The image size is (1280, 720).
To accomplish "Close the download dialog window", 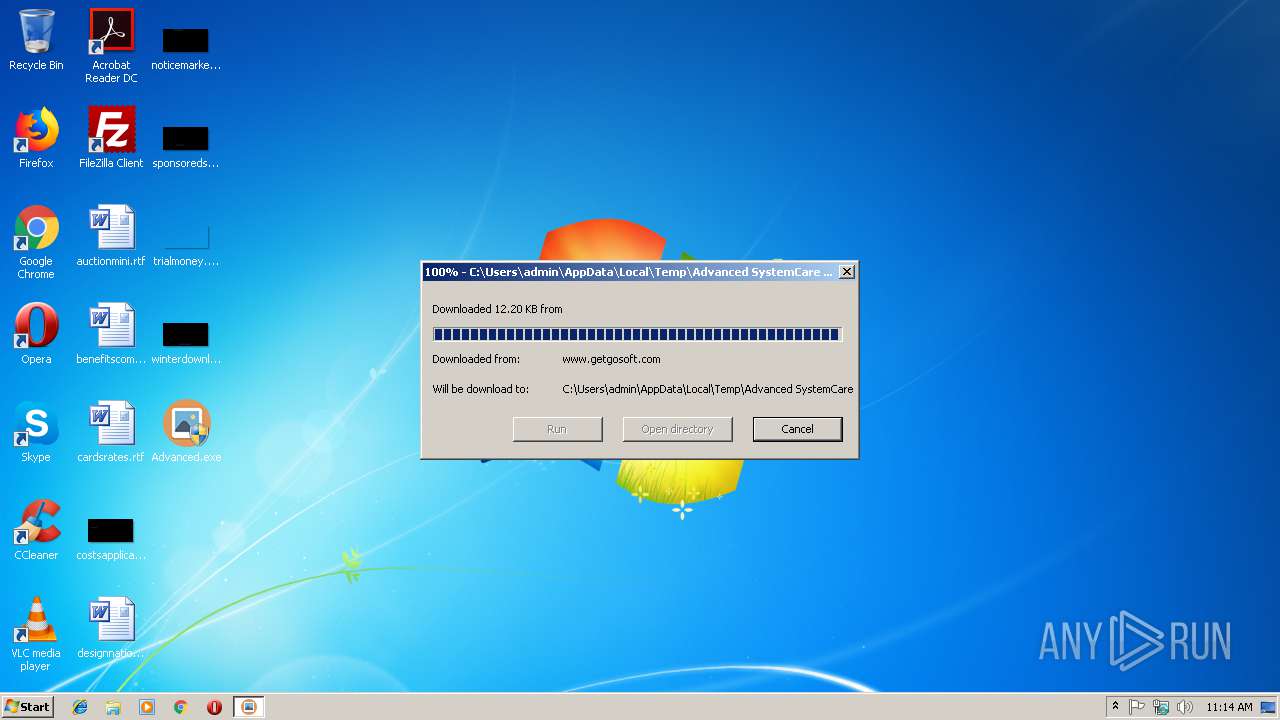I will click(x=846, y=272).
